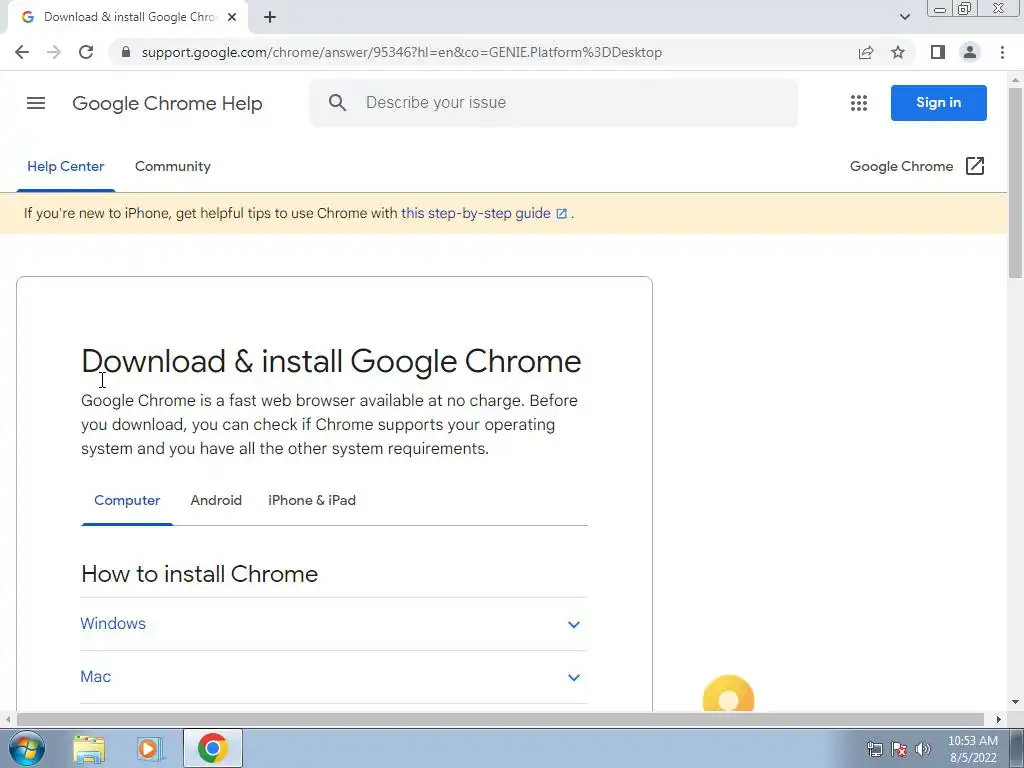Image resolution: width=1024 pixels, height=768 pixels.
Task: Click the taskbar clock showing 10:53 AM
Action: click(x=972, y=749)
